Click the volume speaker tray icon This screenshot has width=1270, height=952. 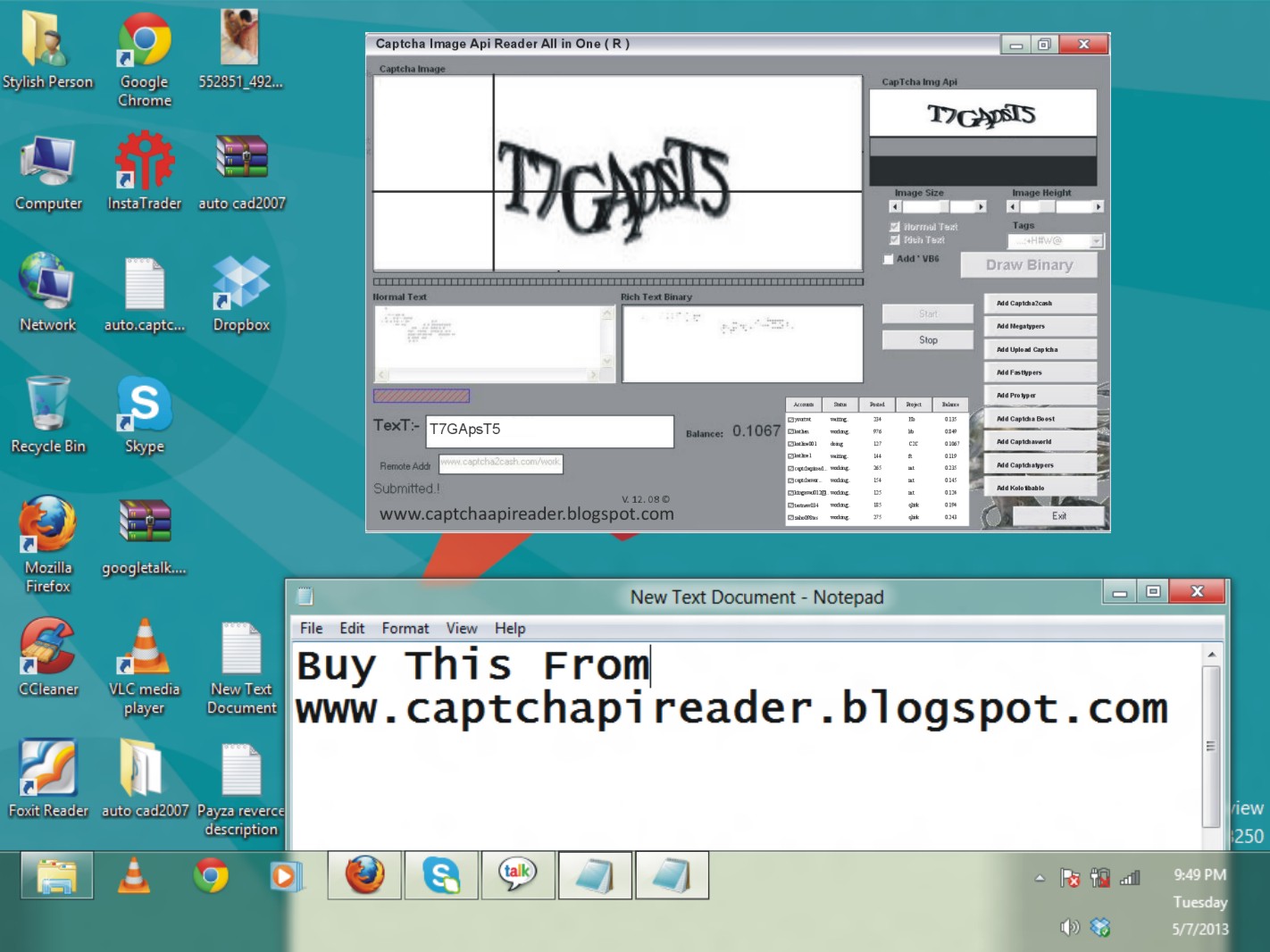point(1070,927)
